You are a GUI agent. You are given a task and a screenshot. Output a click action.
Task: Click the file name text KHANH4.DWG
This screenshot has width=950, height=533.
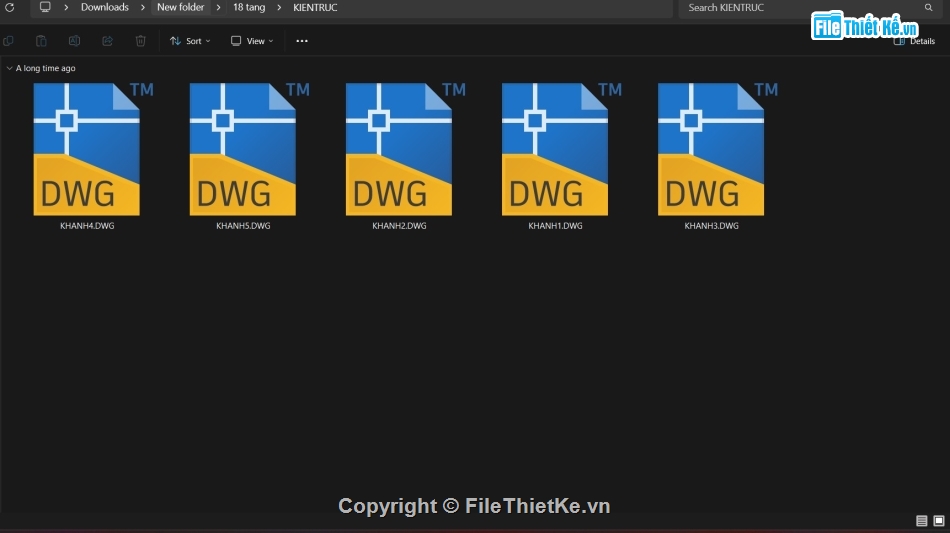point(87,225)
